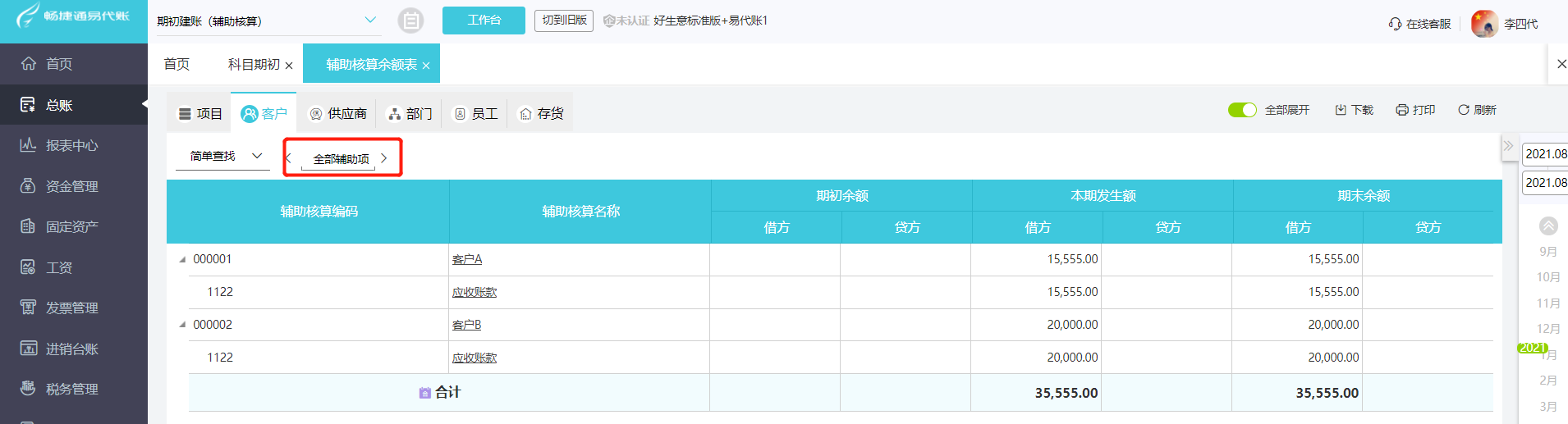The width and height of the screenshot is (1568, 424).
Task: Open Invoice Management in sidebar
Action: click(x=71, y=308)
